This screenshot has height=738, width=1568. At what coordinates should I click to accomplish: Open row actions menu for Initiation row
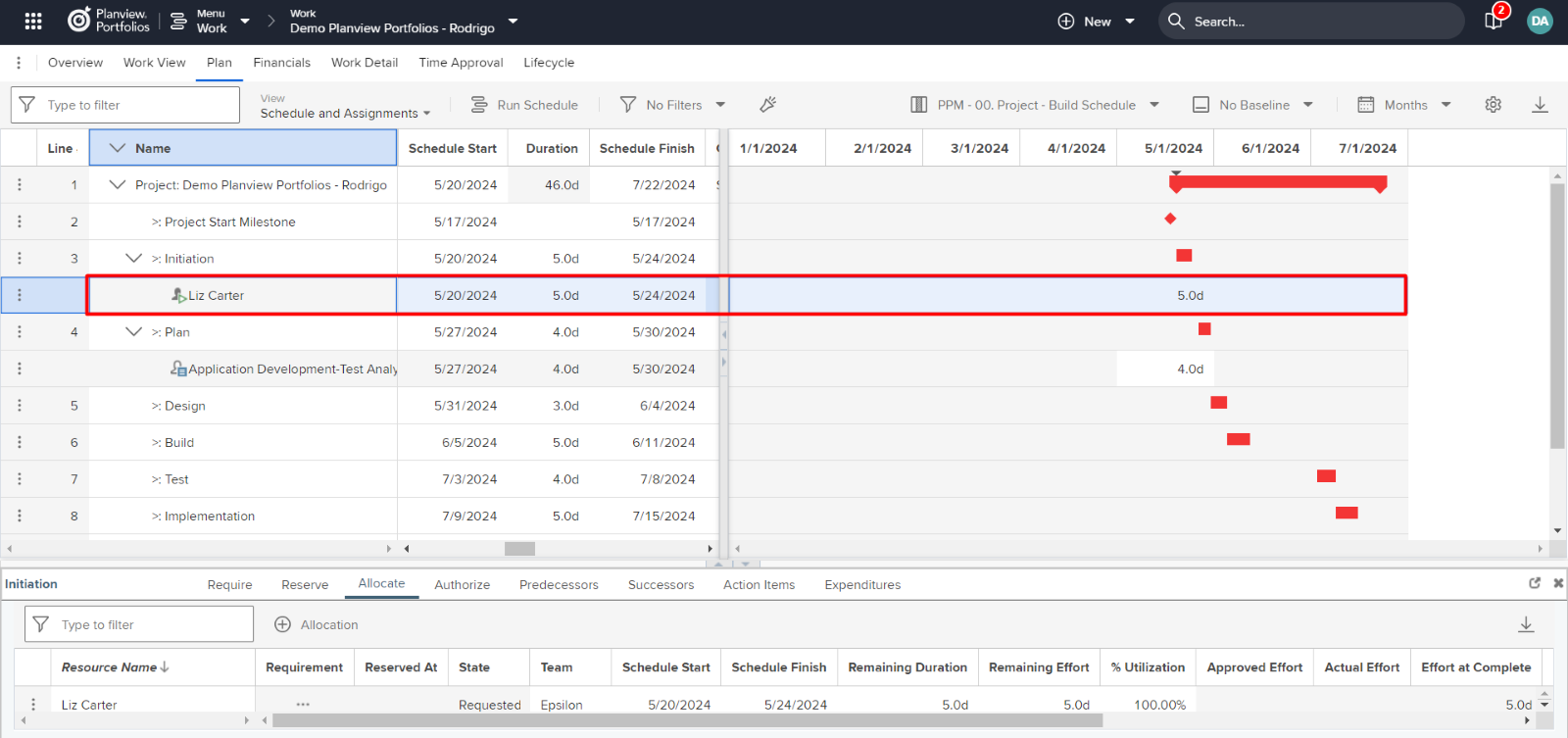[x=19, y=259]
